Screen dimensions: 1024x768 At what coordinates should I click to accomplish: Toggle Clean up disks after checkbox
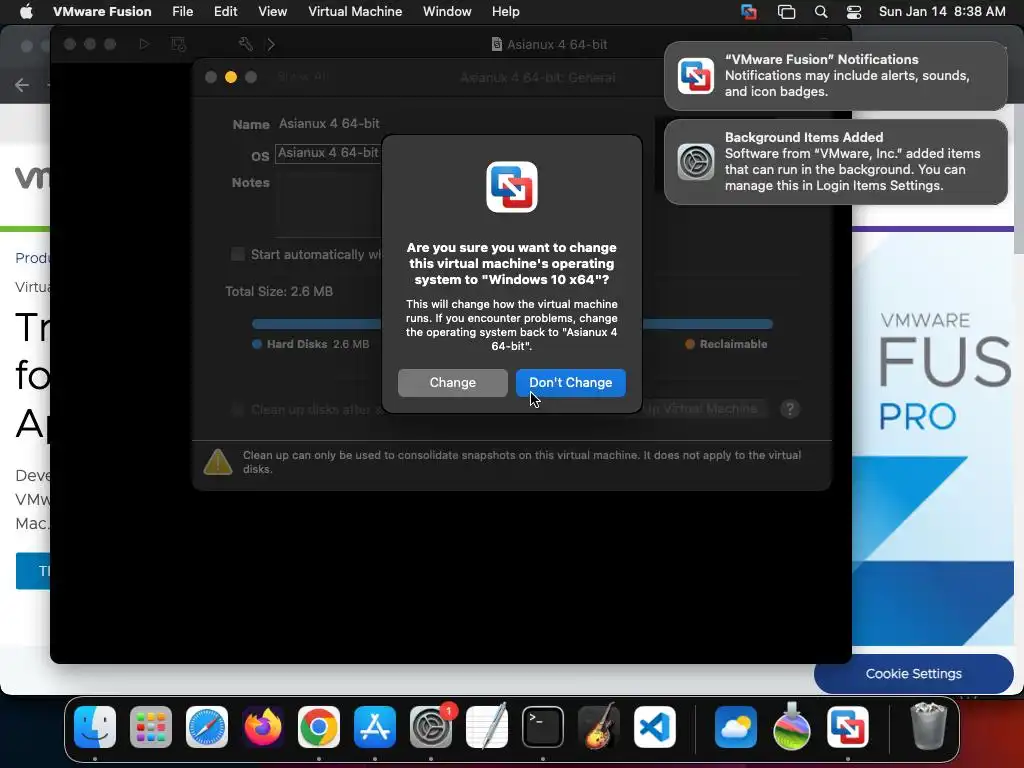(x=238, y=409)
